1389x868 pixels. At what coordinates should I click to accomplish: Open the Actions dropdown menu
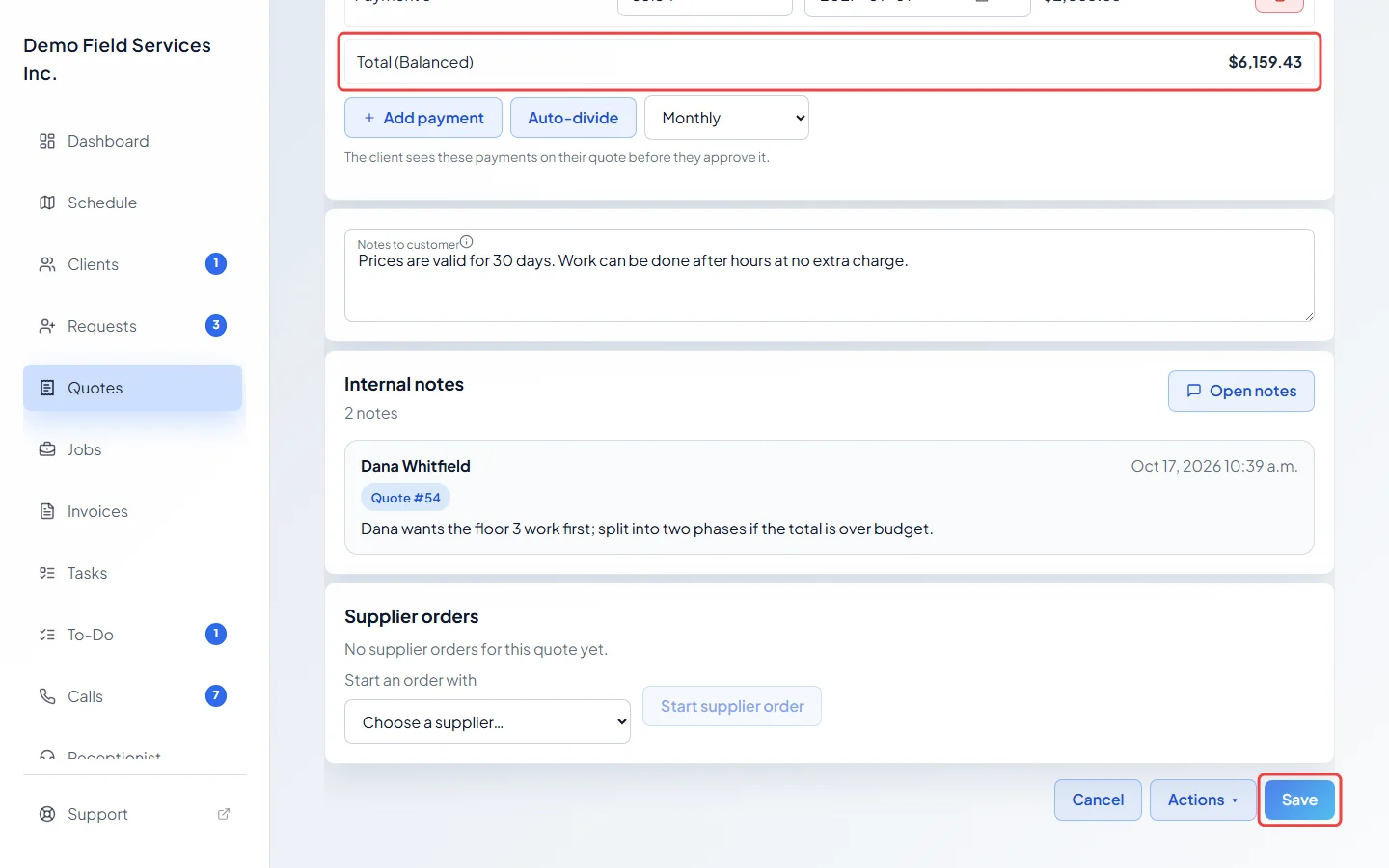[1203, 800]
